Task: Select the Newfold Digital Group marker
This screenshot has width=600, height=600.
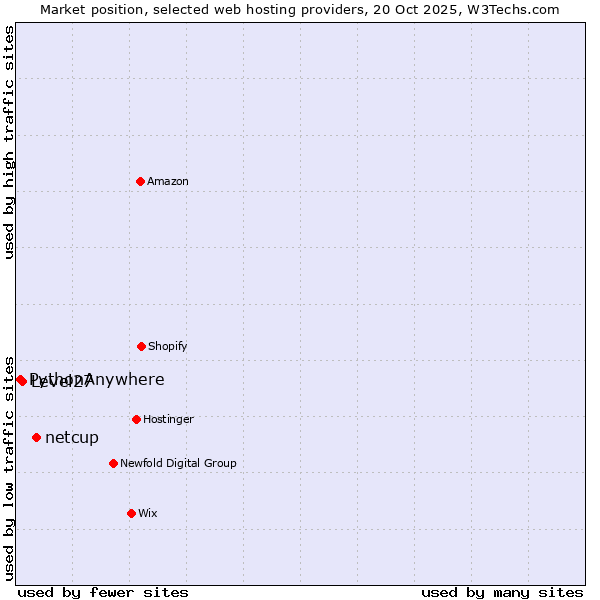Action: pos(113,463)
